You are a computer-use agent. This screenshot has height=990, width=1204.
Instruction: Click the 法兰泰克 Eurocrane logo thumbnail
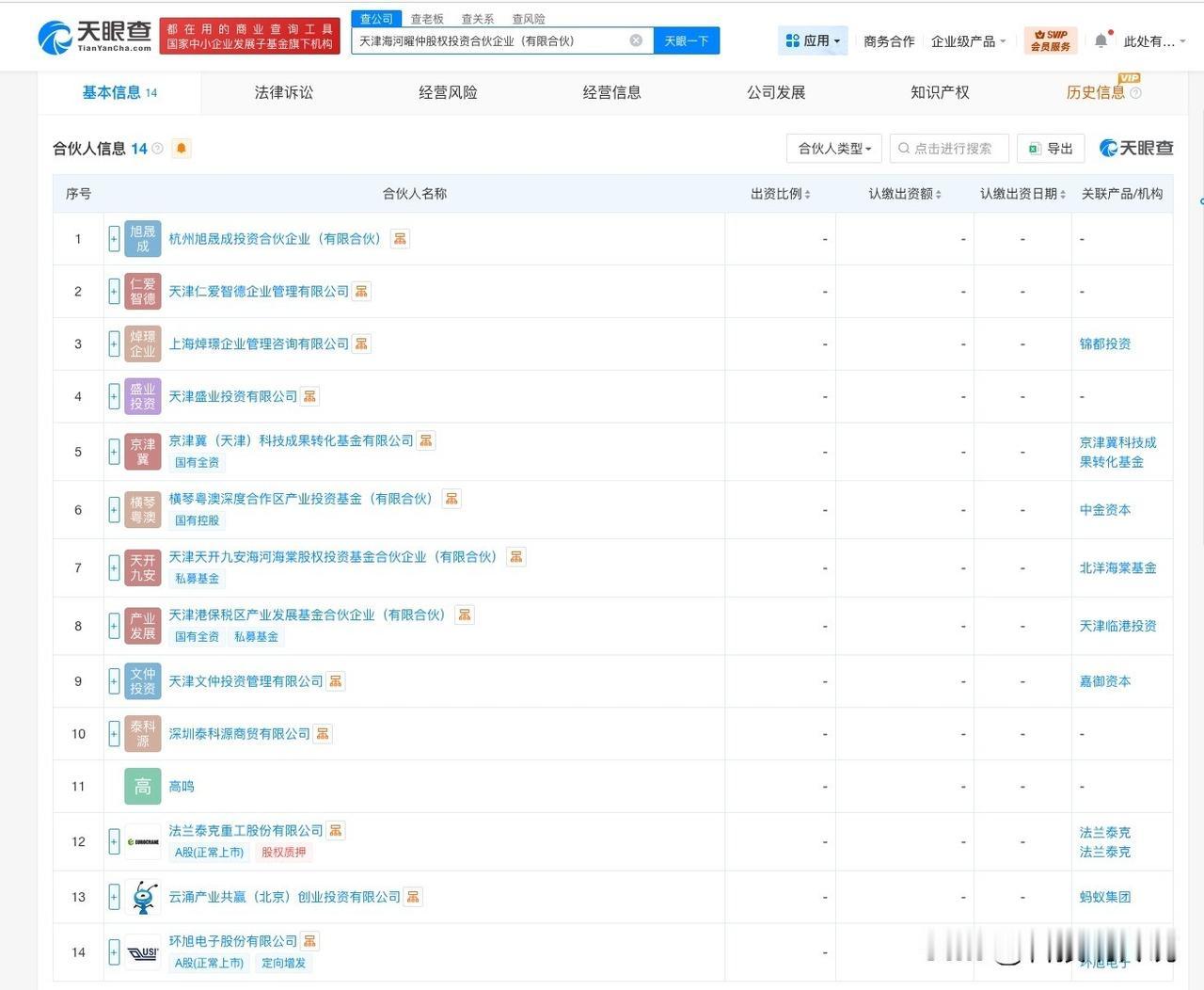(x=143, y=841)
